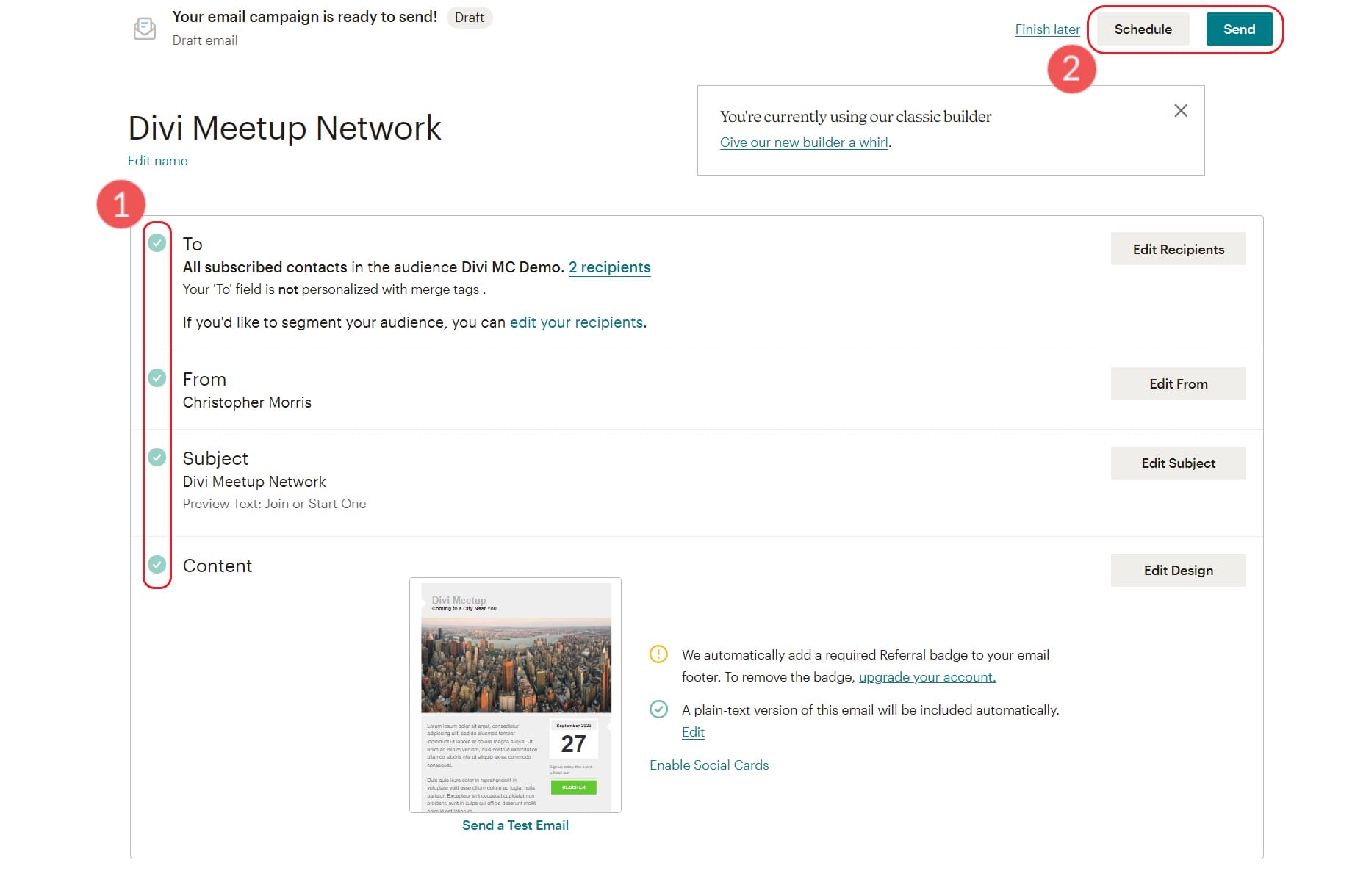Open Edit Design for the email content

(x=1178, y=570)
